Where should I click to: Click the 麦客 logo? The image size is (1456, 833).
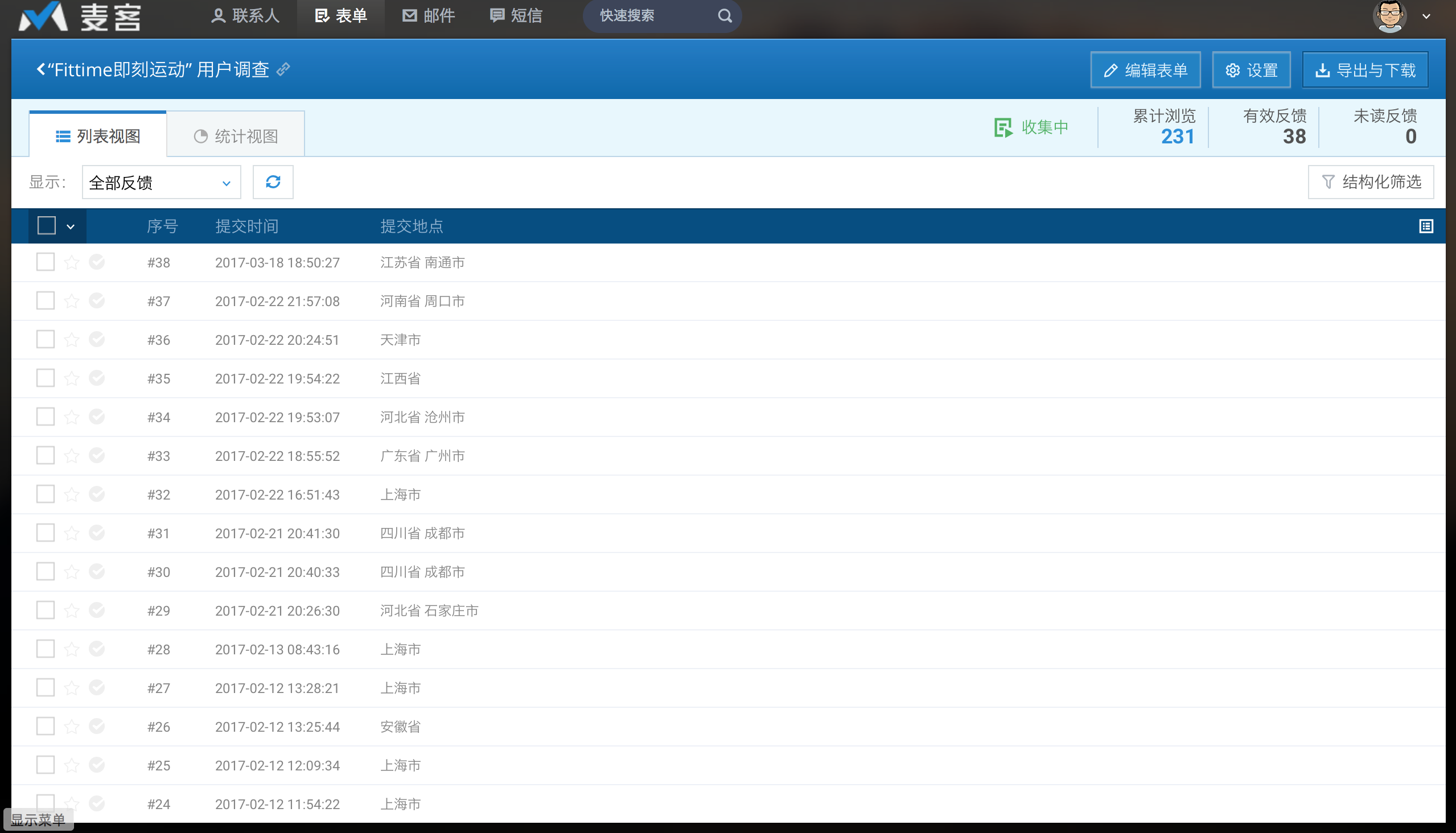pyautogui.click(x=80, y=16)
